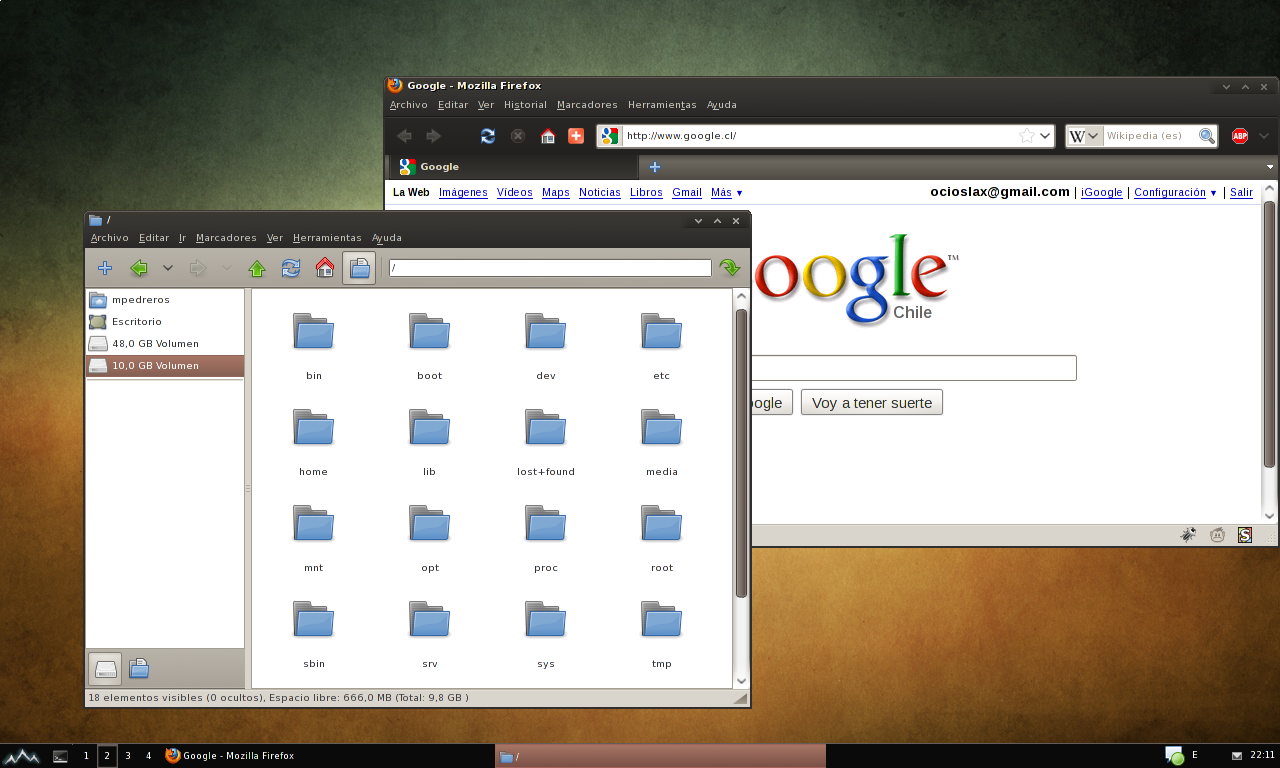Open back history dropdown in file manager
1280x768 pixels.
(168, 268)
